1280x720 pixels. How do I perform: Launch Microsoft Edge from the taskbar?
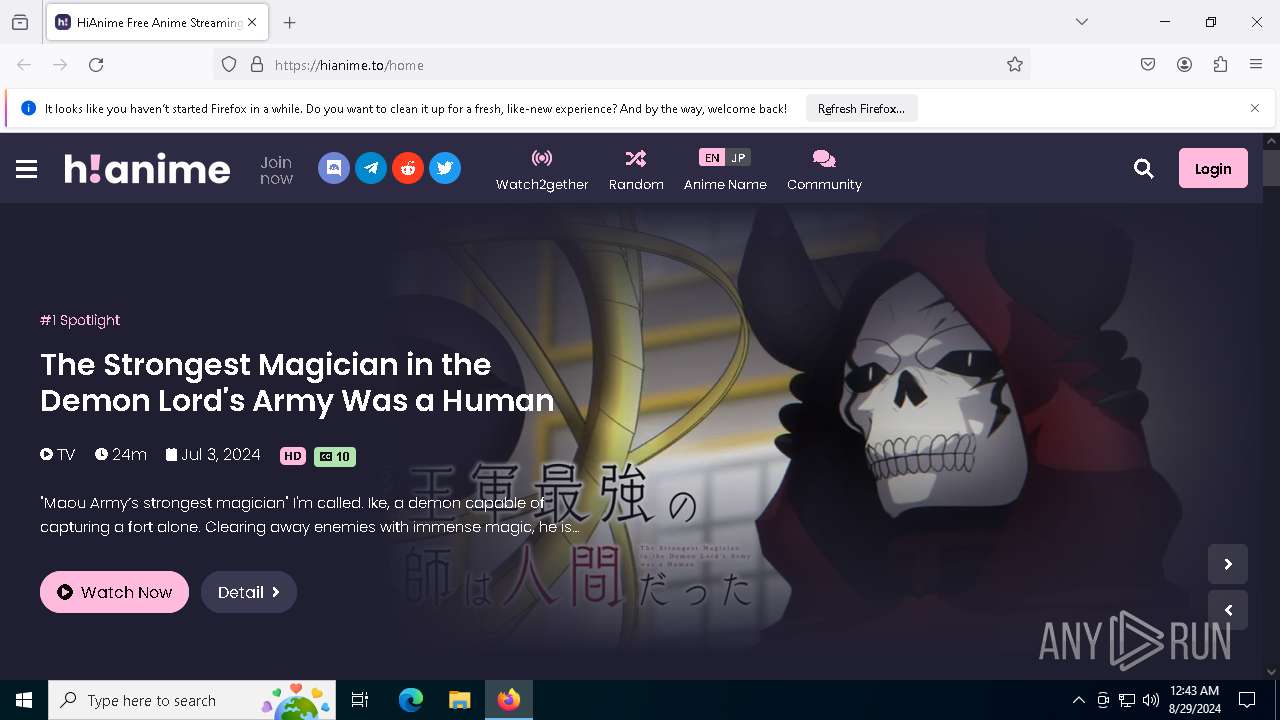click(411, 700)
